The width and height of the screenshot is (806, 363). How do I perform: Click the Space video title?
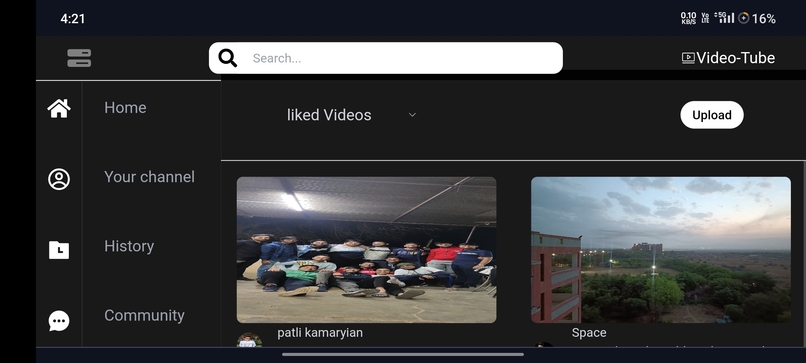pyautogui.click(x=589, y=333)
